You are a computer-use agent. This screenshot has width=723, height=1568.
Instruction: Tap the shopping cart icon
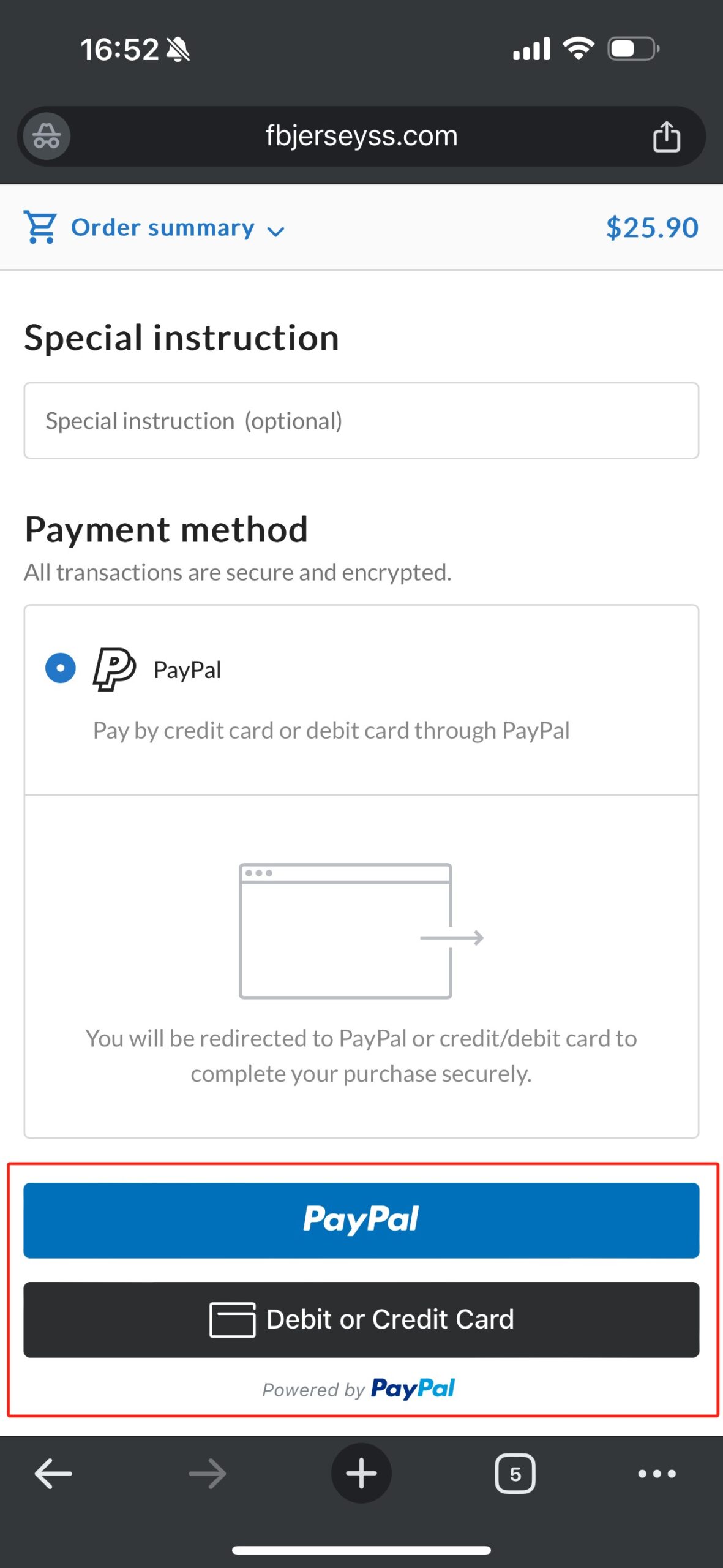[x=40, y=227]
